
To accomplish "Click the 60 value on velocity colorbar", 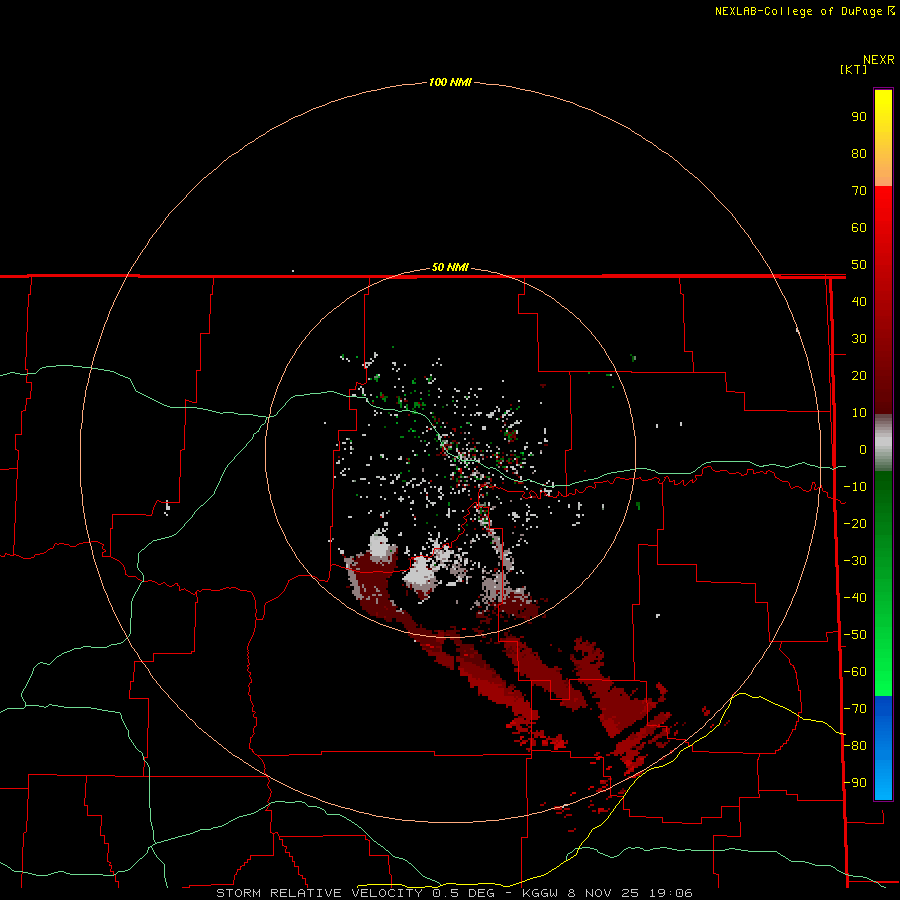I will coord(859,227).
